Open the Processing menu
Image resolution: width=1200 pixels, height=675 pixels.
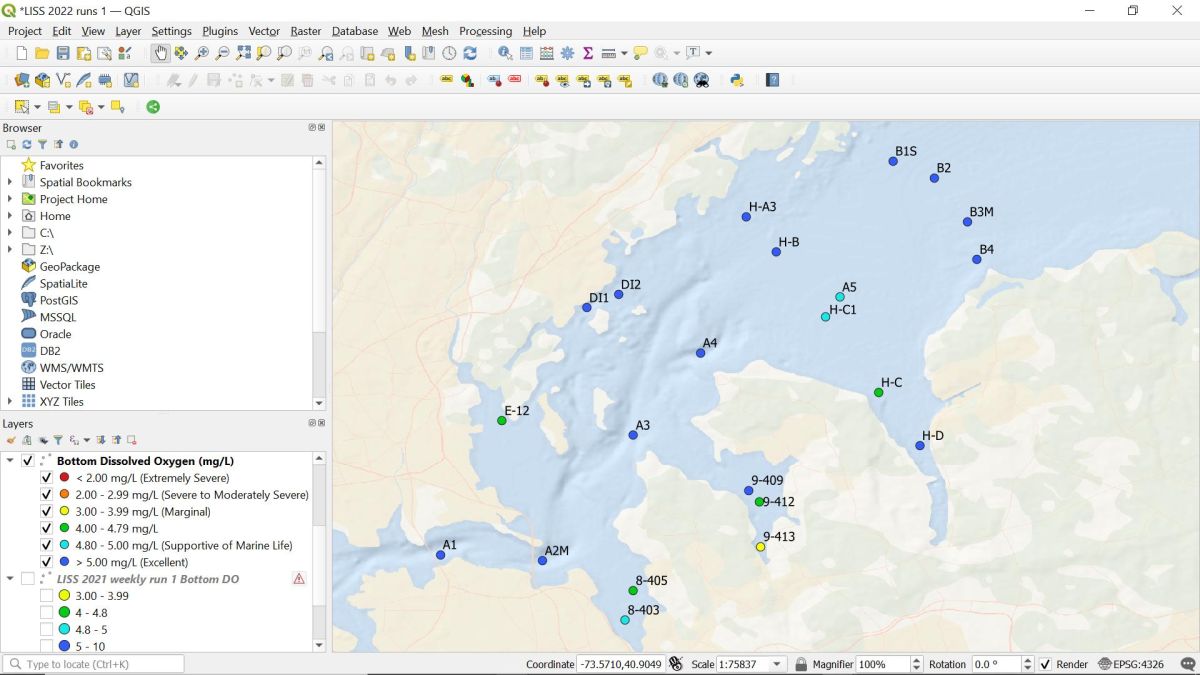485,31
